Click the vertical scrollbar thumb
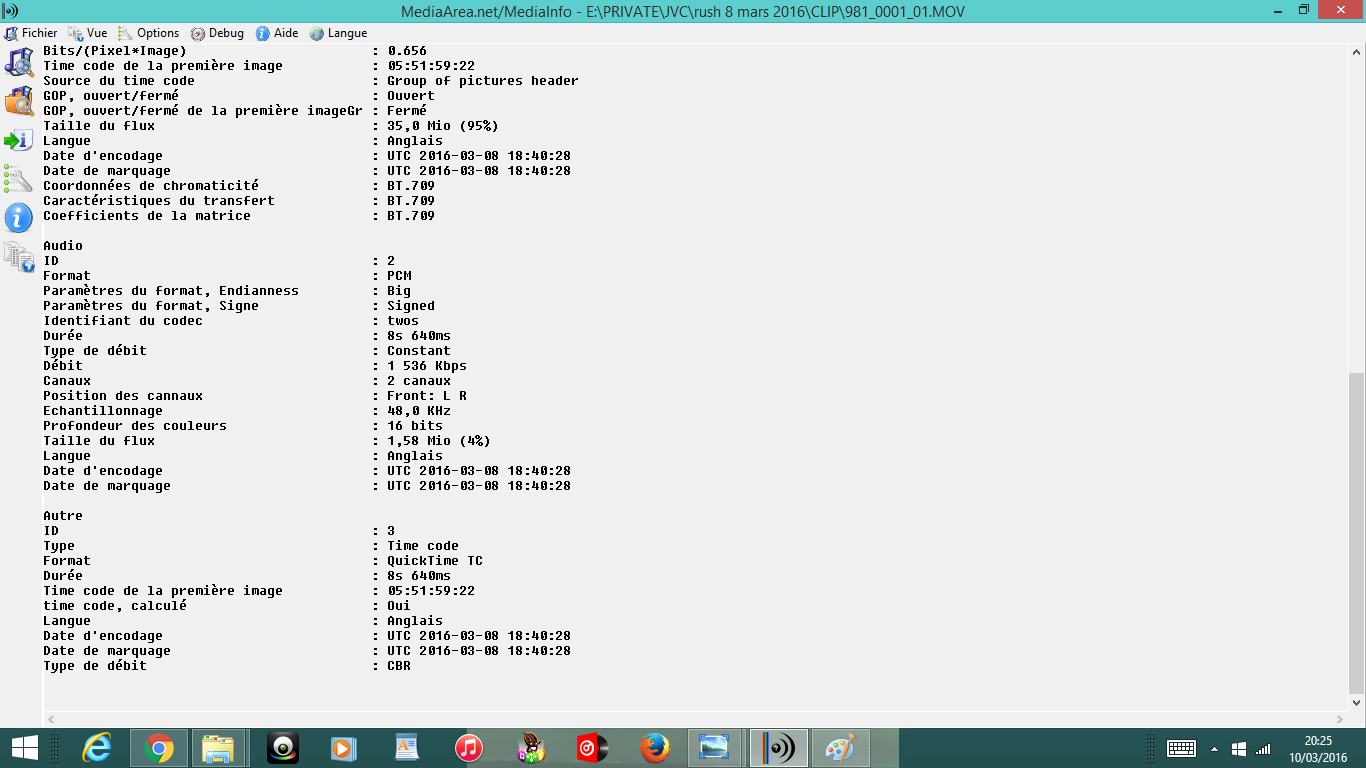 tap(1356, 533)
